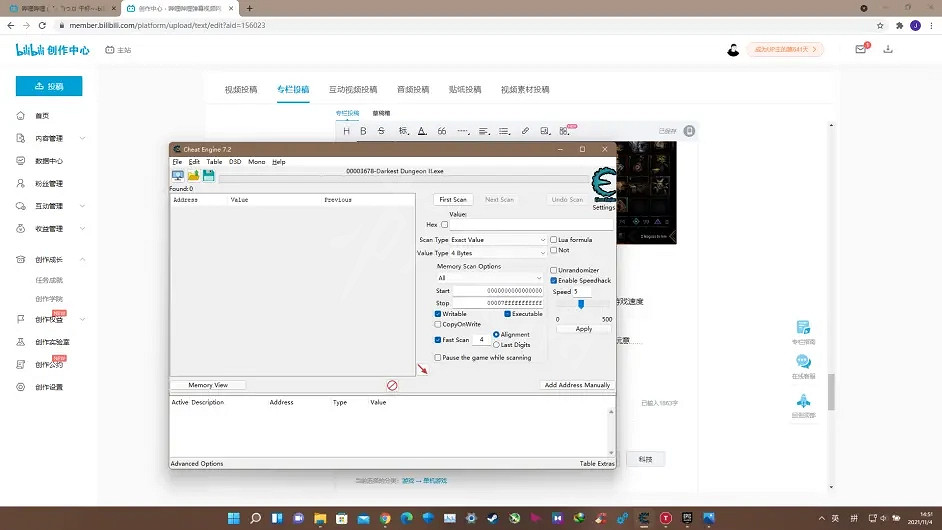
Task: Open the Table menu
Action: 214,161
